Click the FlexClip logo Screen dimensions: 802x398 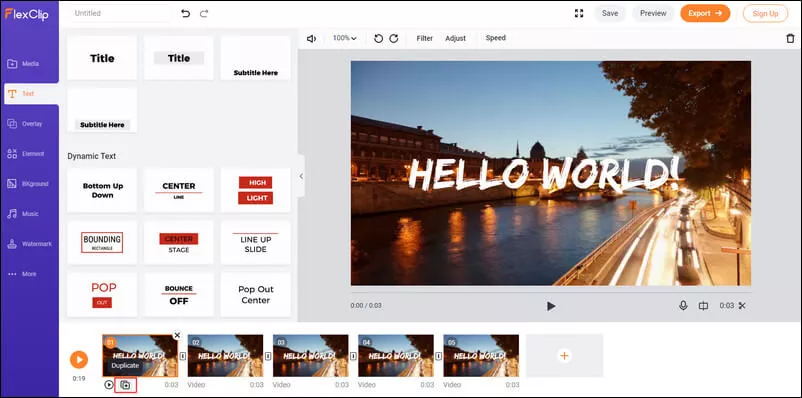(27, 14)
